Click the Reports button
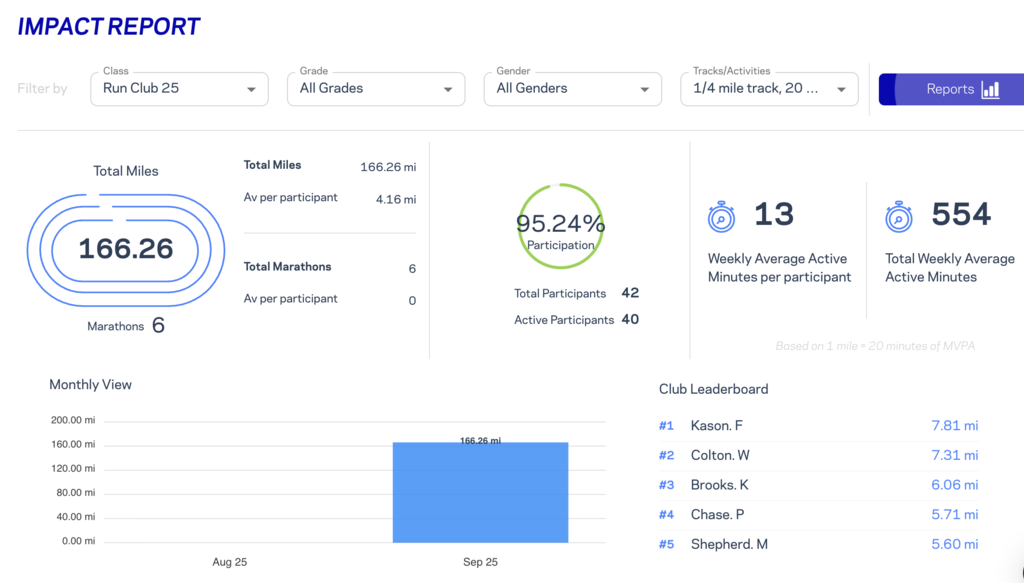 click(950, 89)
